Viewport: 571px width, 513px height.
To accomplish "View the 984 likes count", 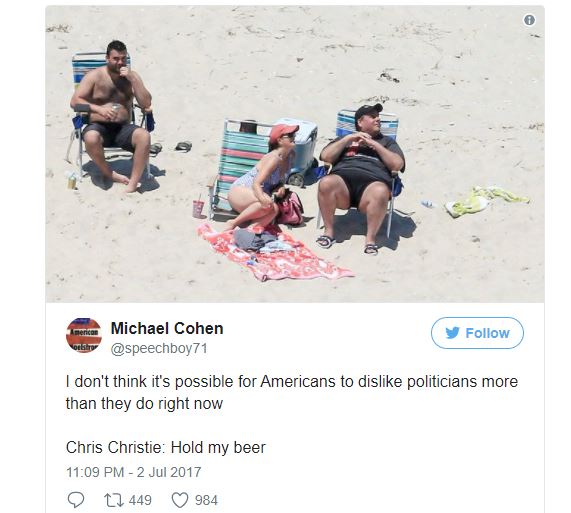I will tap(206, 500).
